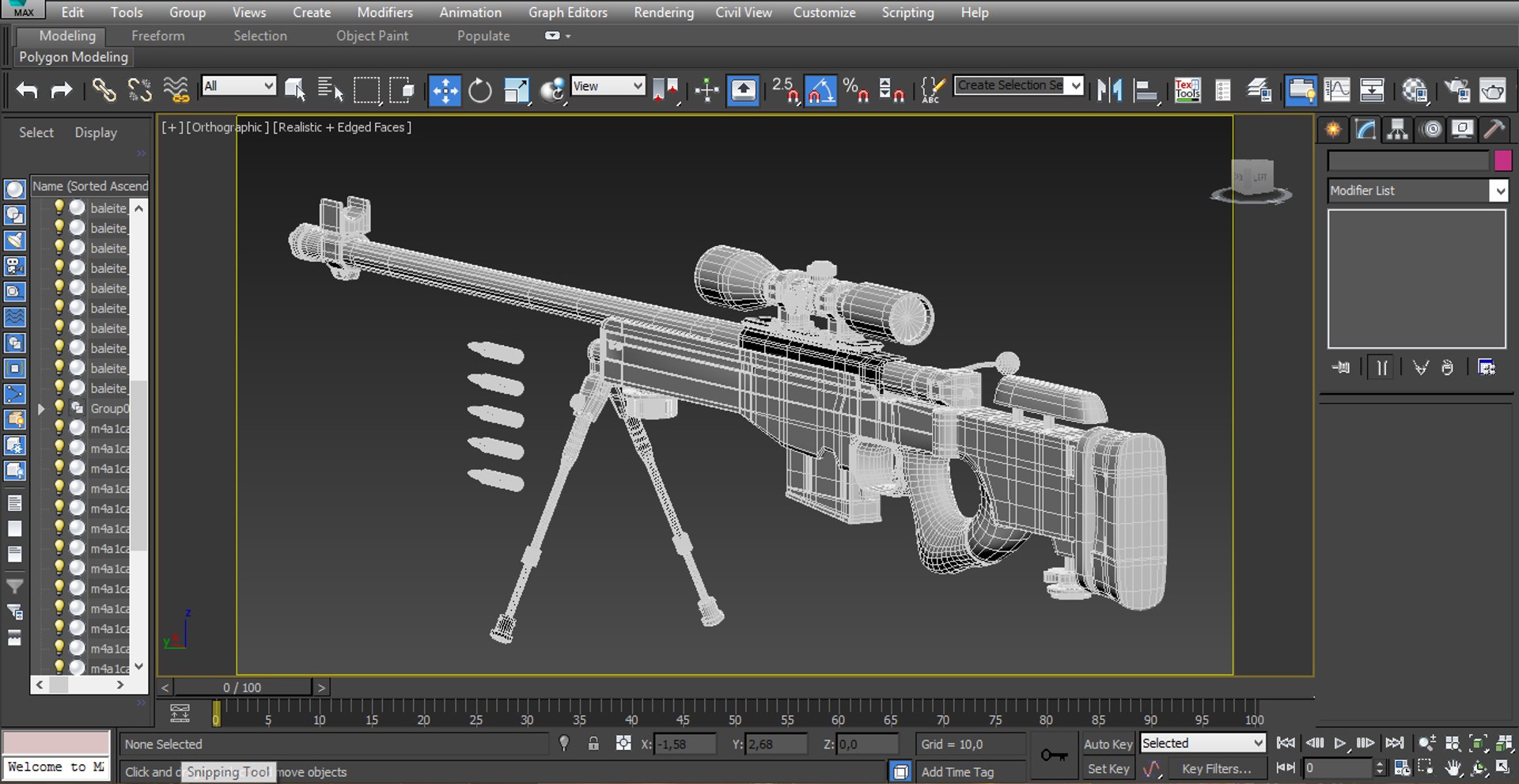Click the Align tool icon
The height and width of the screenshot is (784, 1519).
[x=1146, y=90]
